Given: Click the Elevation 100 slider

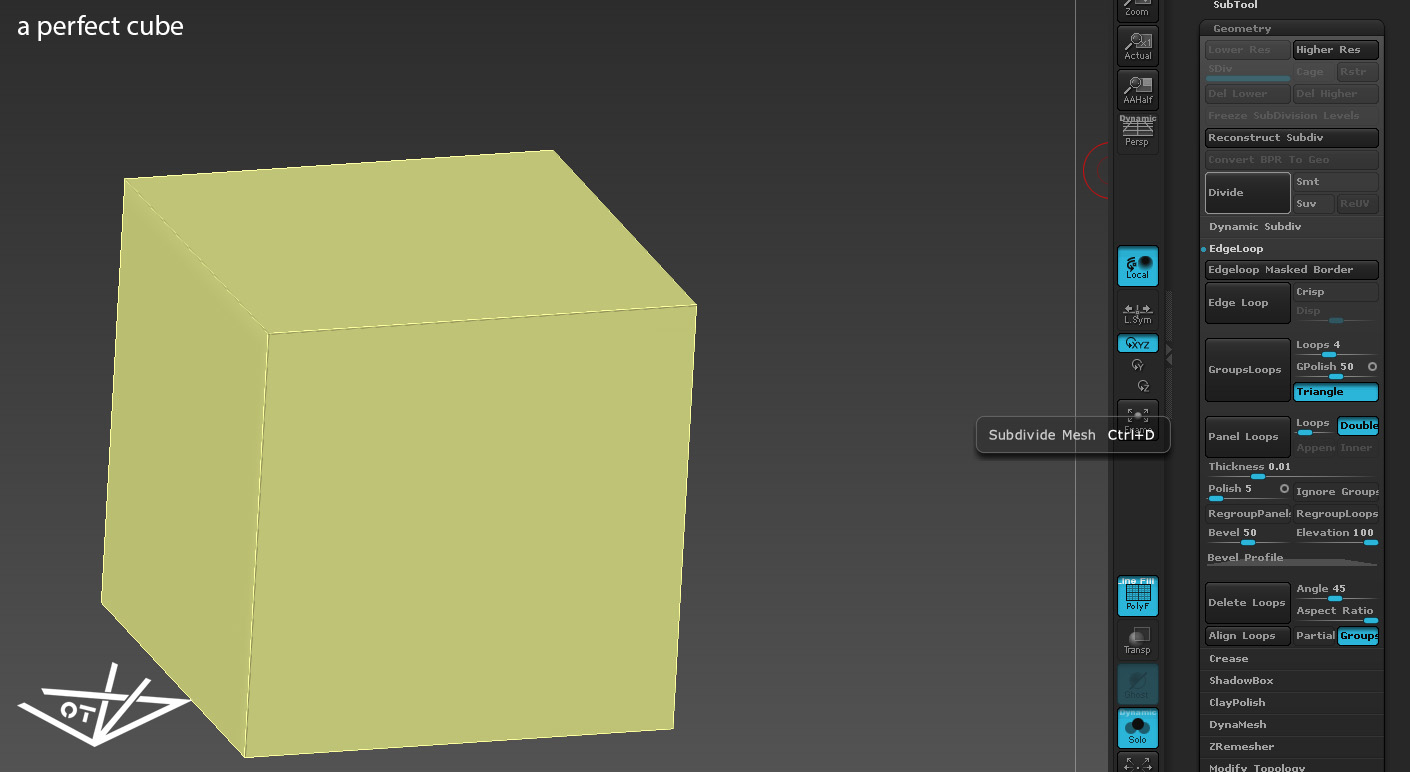Looking at the screenshot, I should pos(1336,536).
